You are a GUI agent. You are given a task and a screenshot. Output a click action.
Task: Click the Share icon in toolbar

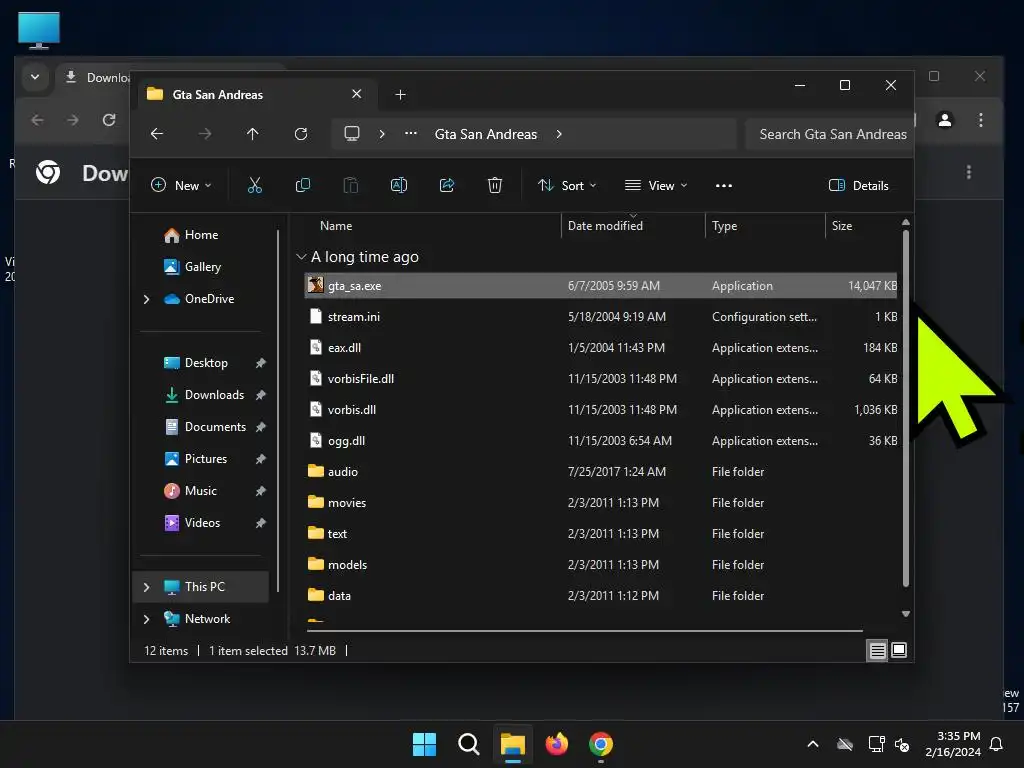tap(447, 185)
